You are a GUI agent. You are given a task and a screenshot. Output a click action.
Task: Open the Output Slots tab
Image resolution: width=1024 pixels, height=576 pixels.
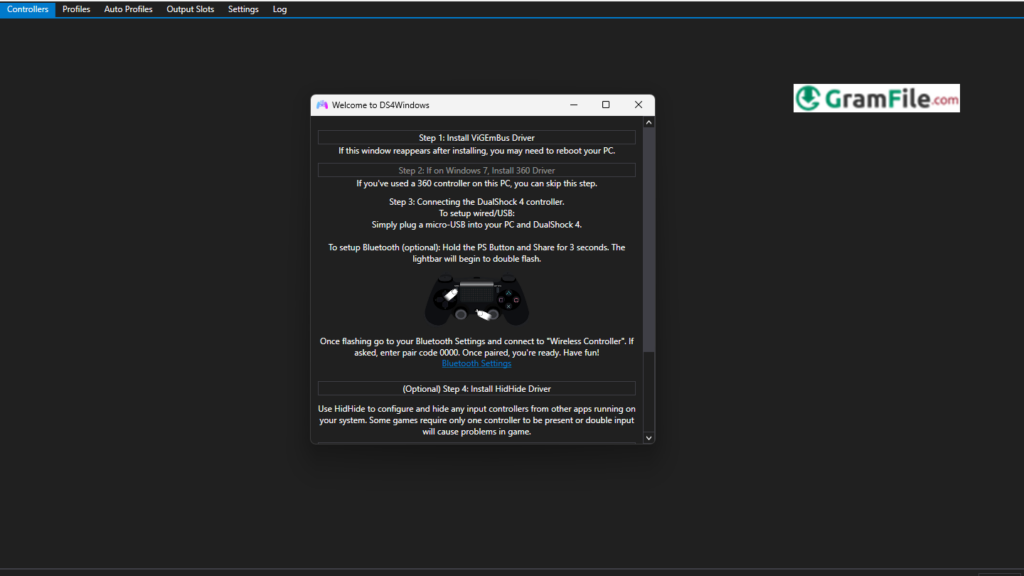tap(190, 8)
